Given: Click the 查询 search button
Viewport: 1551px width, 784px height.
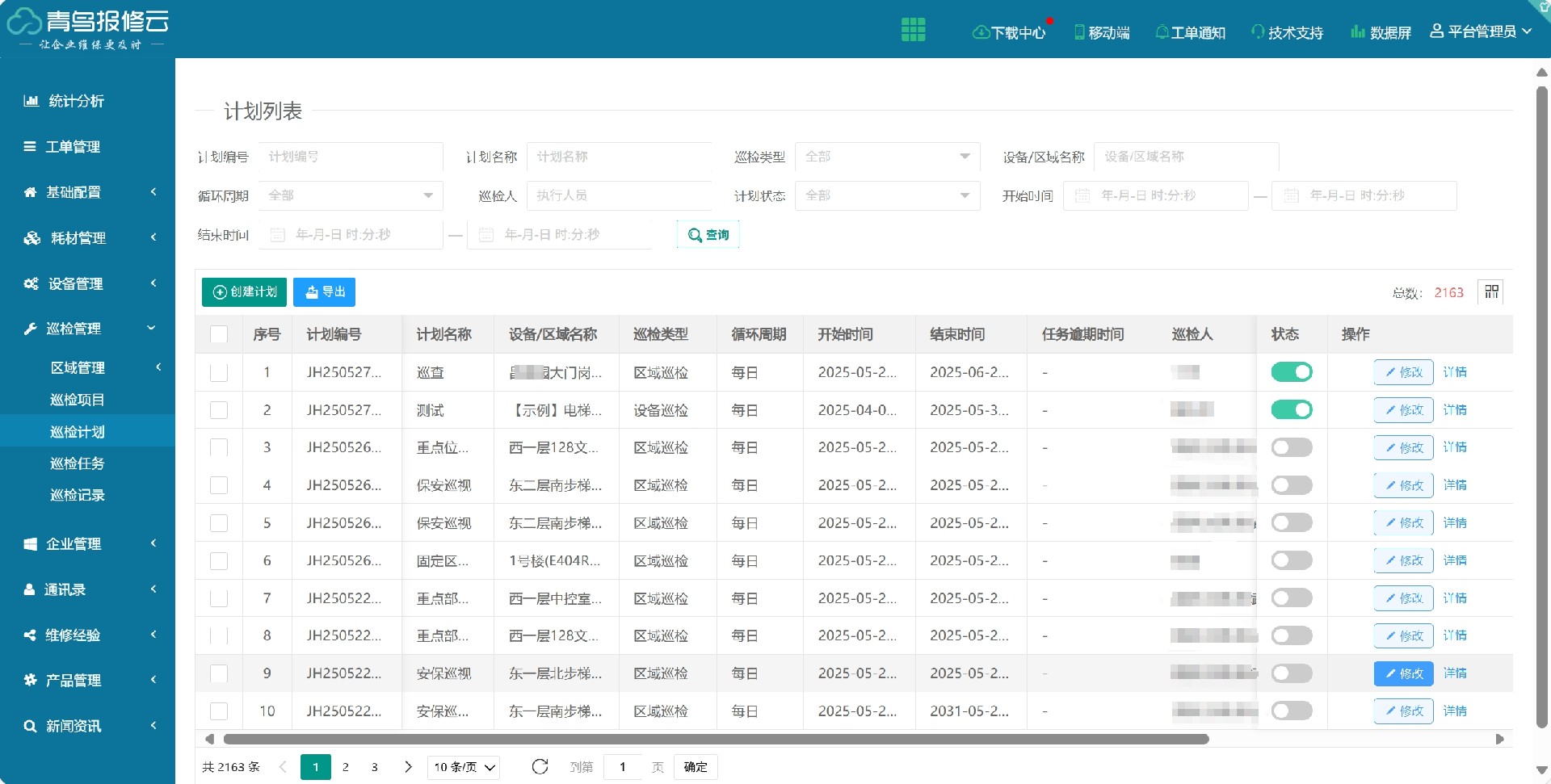Looking at the screenshot, I should point(708,234).
